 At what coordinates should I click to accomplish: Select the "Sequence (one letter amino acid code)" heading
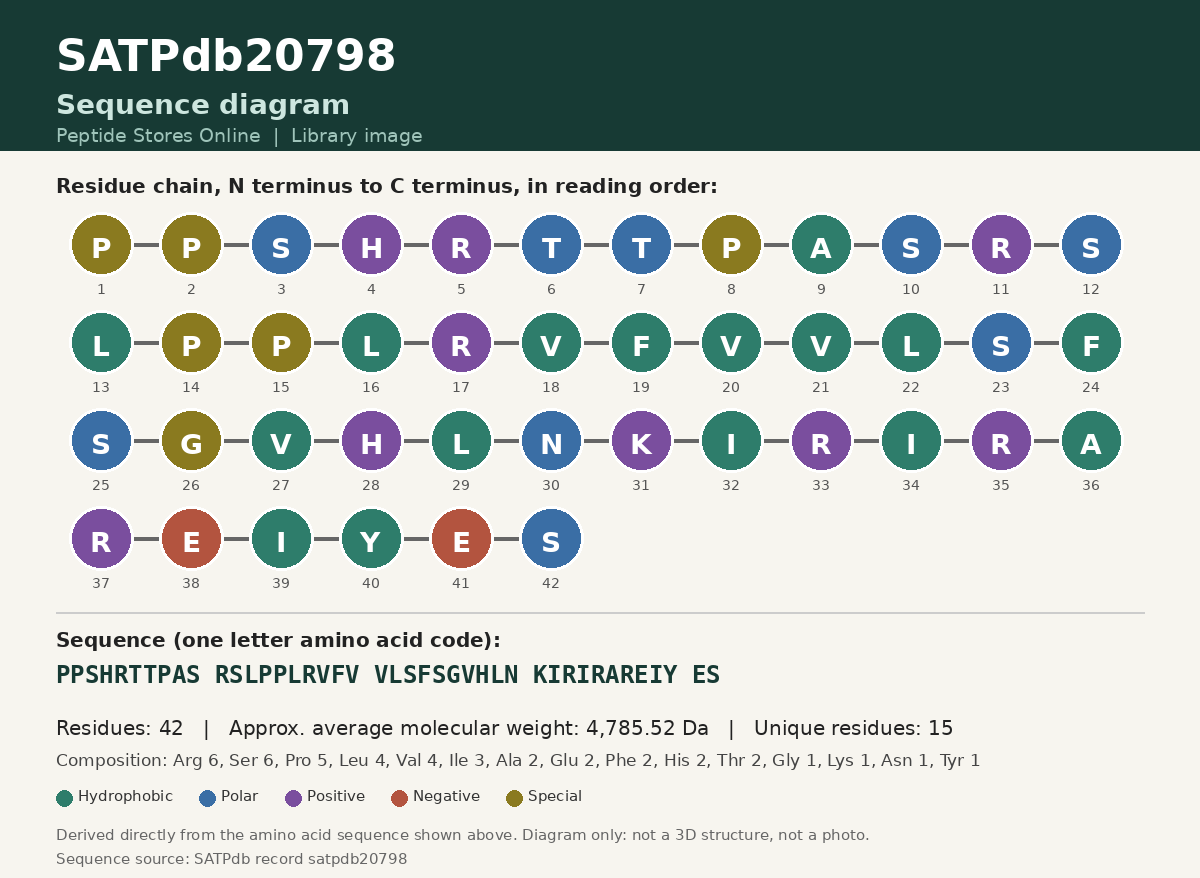point(278,641)
